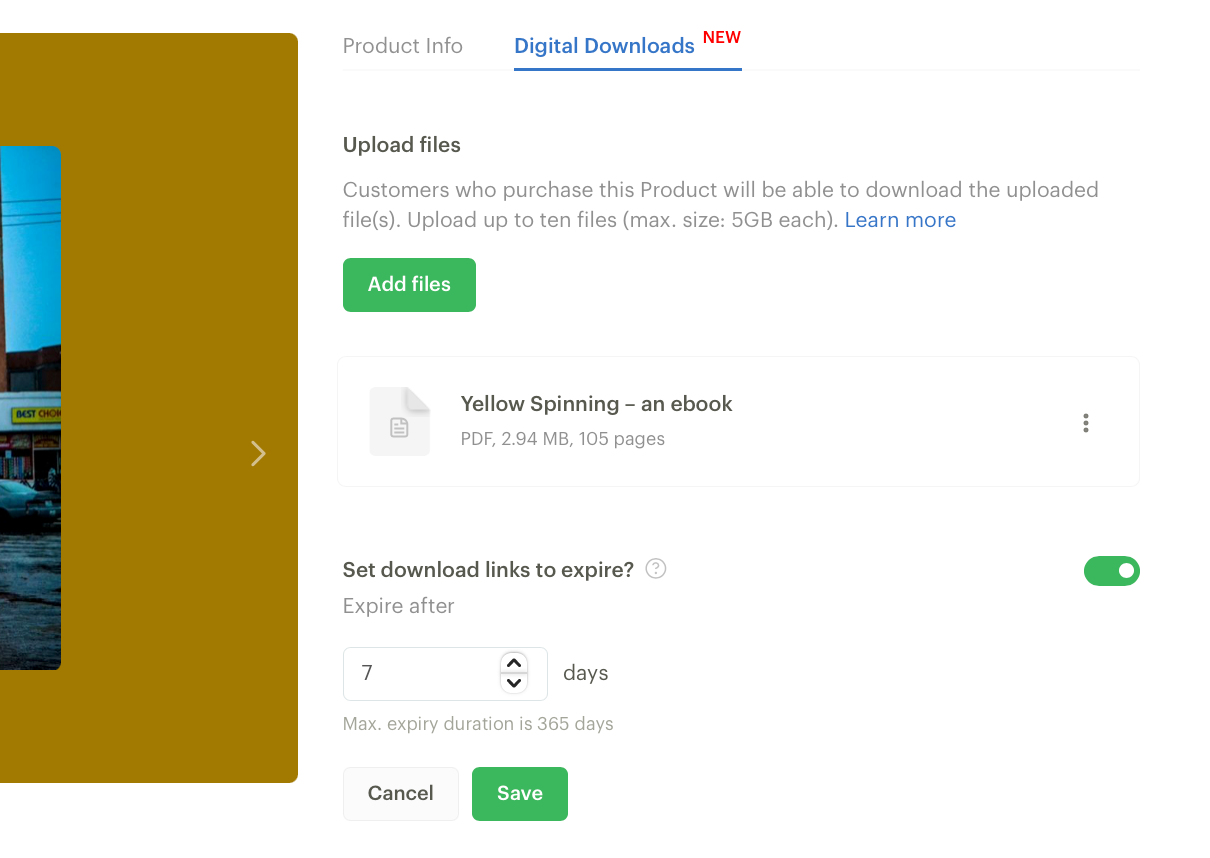The image size is (1210, 858).
Task: Click the help icon beside expiry question
Action: [656, 568]
